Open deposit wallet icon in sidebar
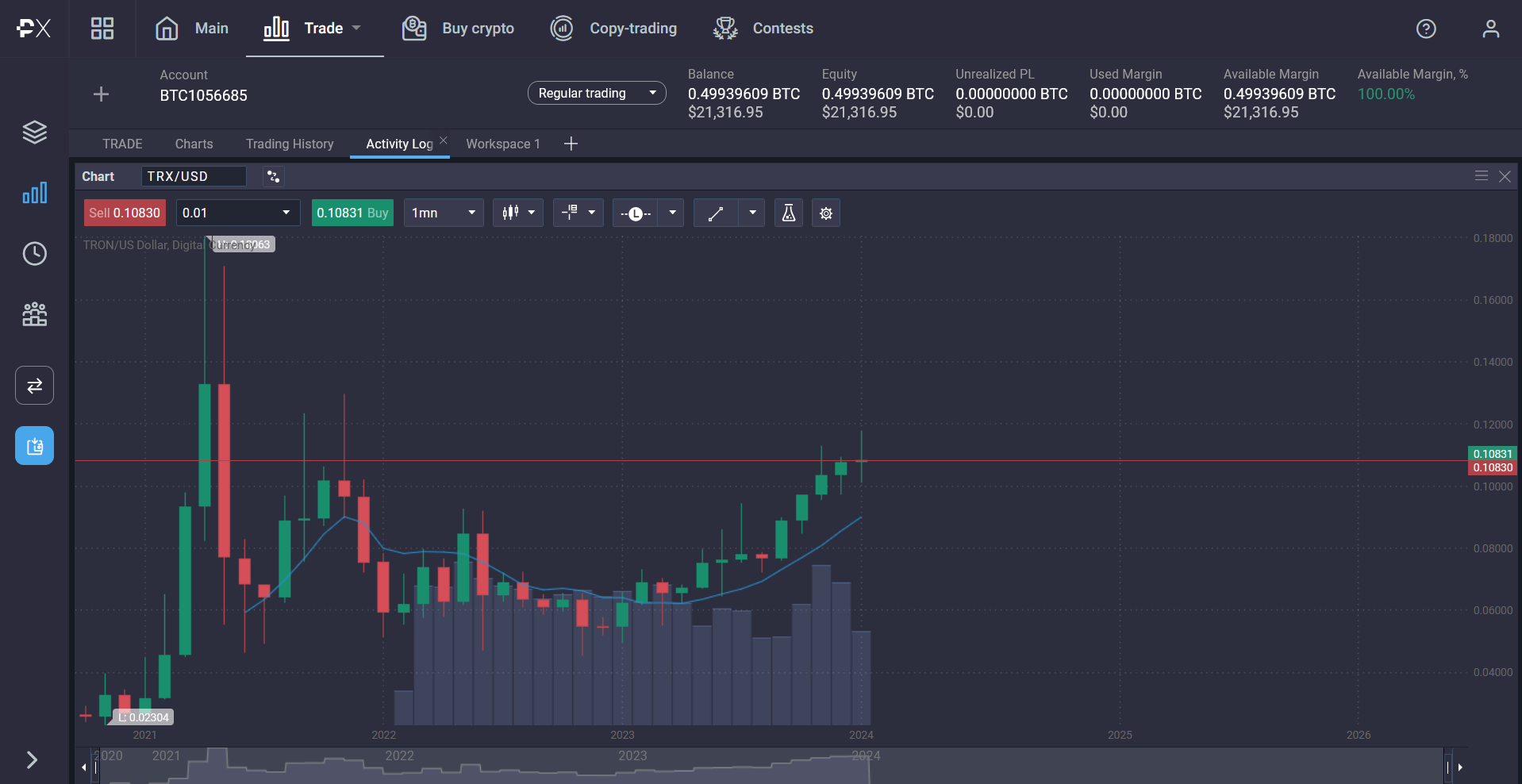1522x784 pixels. click(34, 446)
